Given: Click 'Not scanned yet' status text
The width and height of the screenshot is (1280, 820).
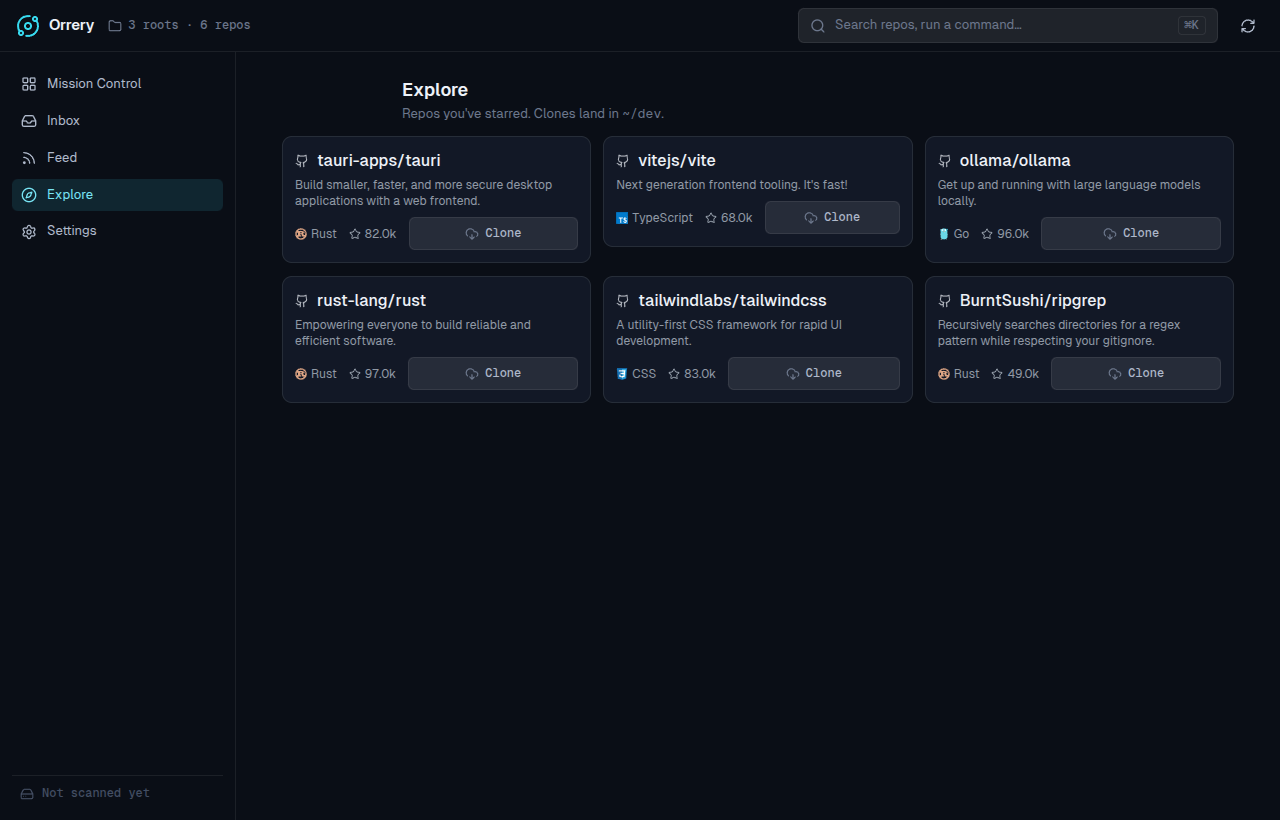Looking at the screenshot, I should click(x=96, y=793).
